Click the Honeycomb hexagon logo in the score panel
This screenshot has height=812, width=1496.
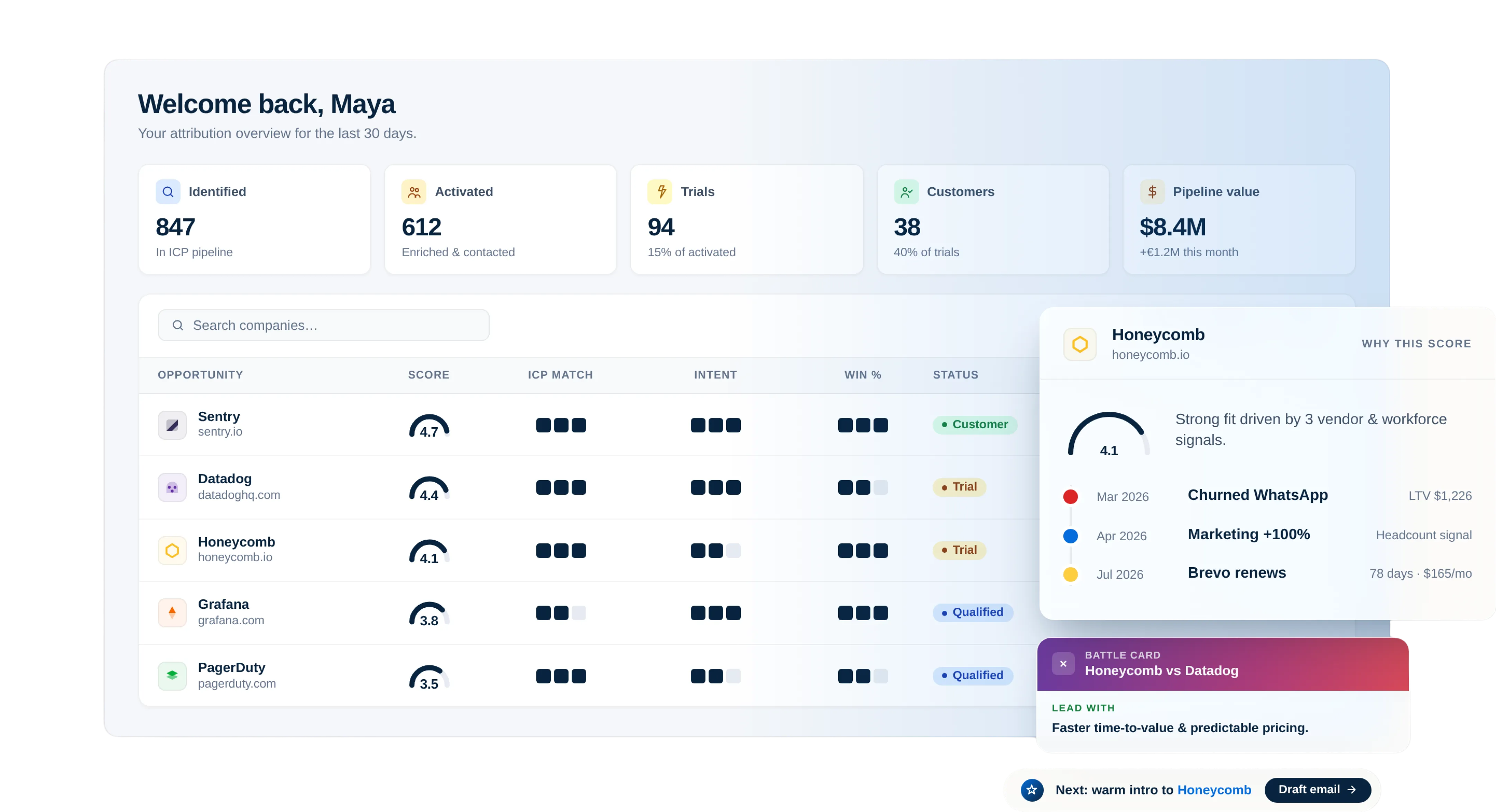pyautogui.click(x=1080, y=344)
